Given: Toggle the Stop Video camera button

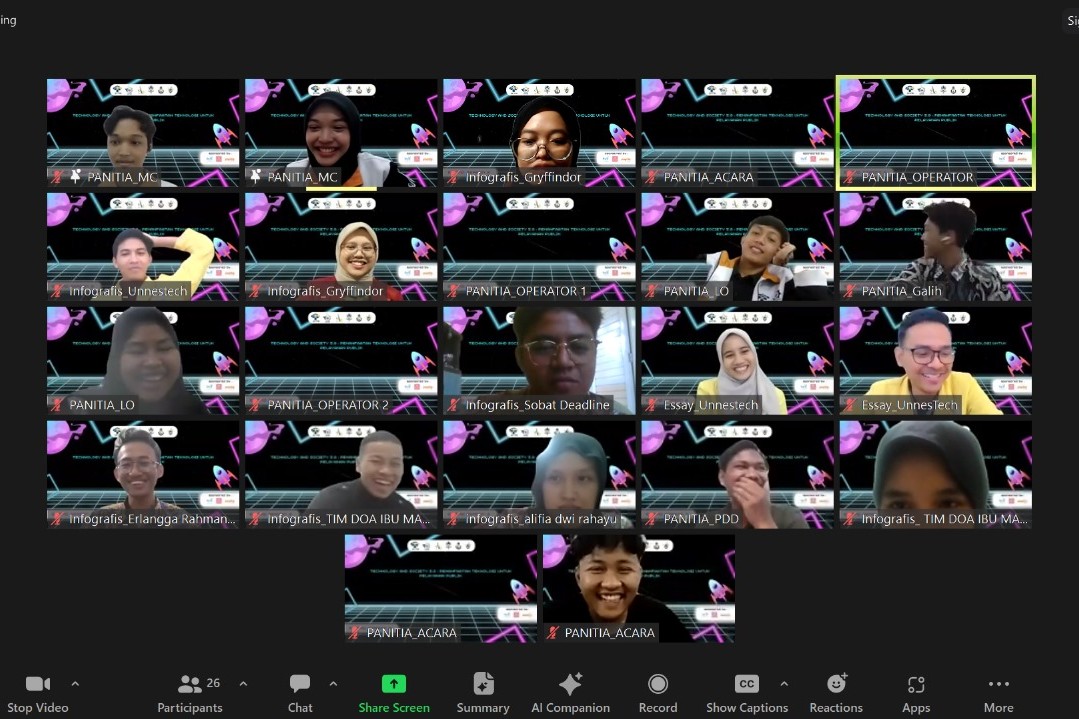Looking at the screenshot, I should [x=38, y=684].
